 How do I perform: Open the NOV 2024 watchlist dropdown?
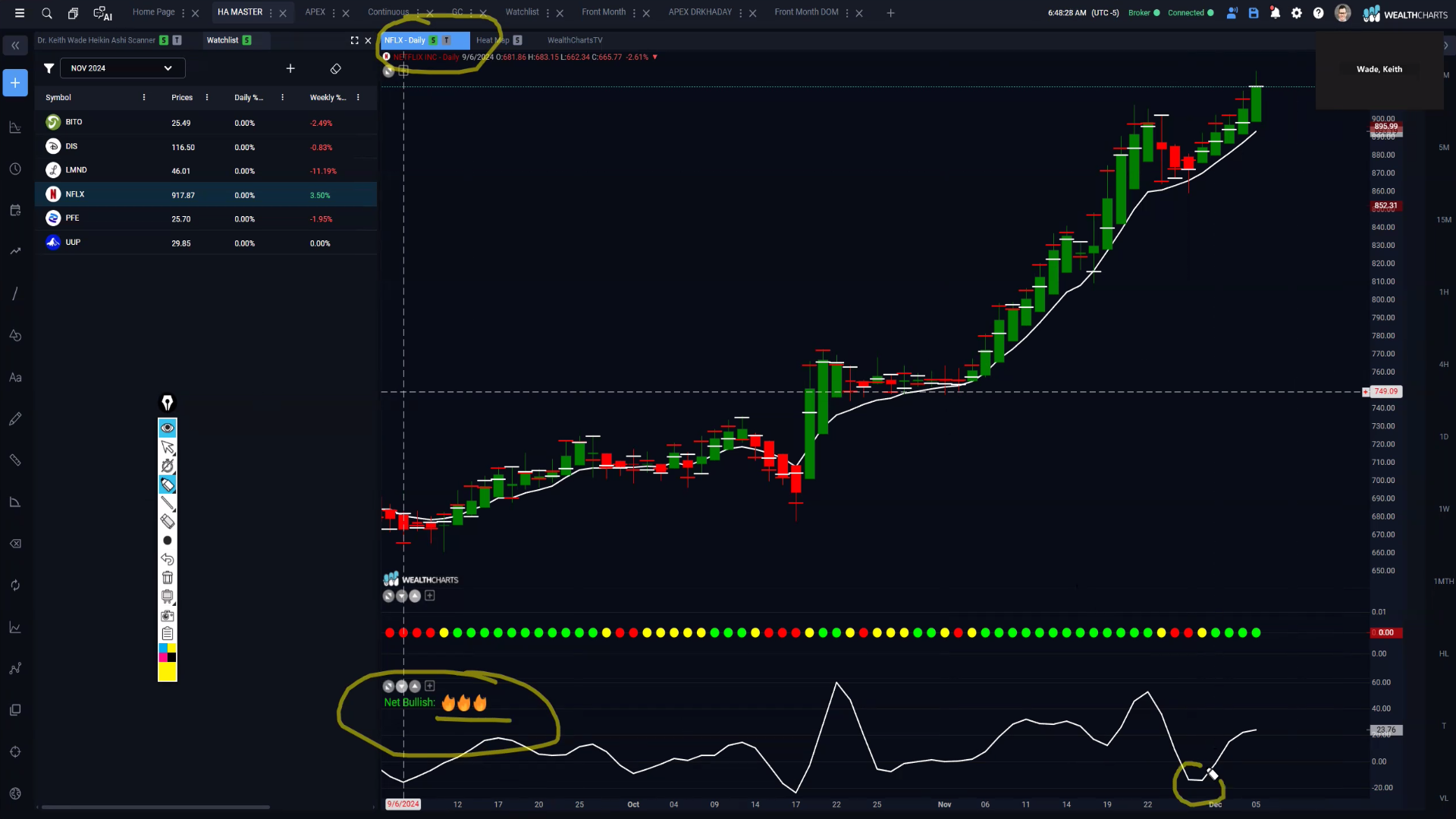(x=122, y=68)
